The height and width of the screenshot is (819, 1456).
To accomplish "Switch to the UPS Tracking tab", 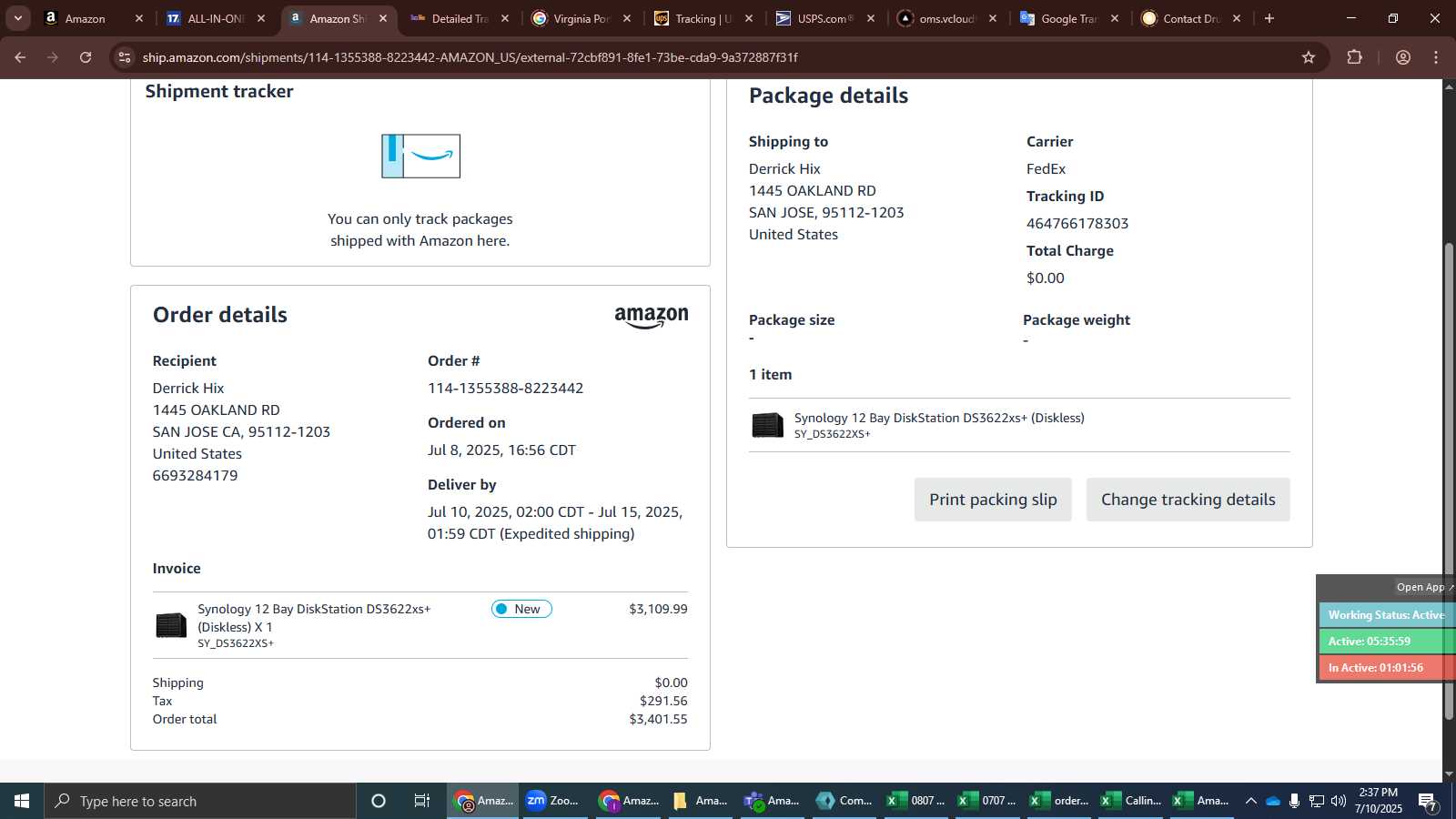I will 703,18.
